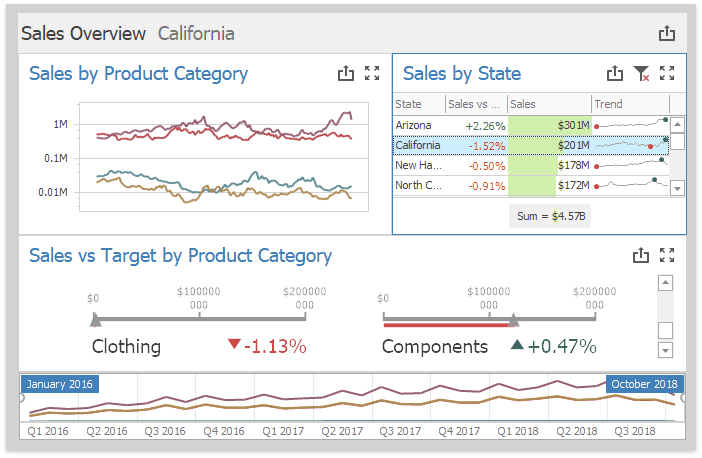
Task: Export the Sales vs Target gauges
Action: pyautogui.click(x=642, y=256)
